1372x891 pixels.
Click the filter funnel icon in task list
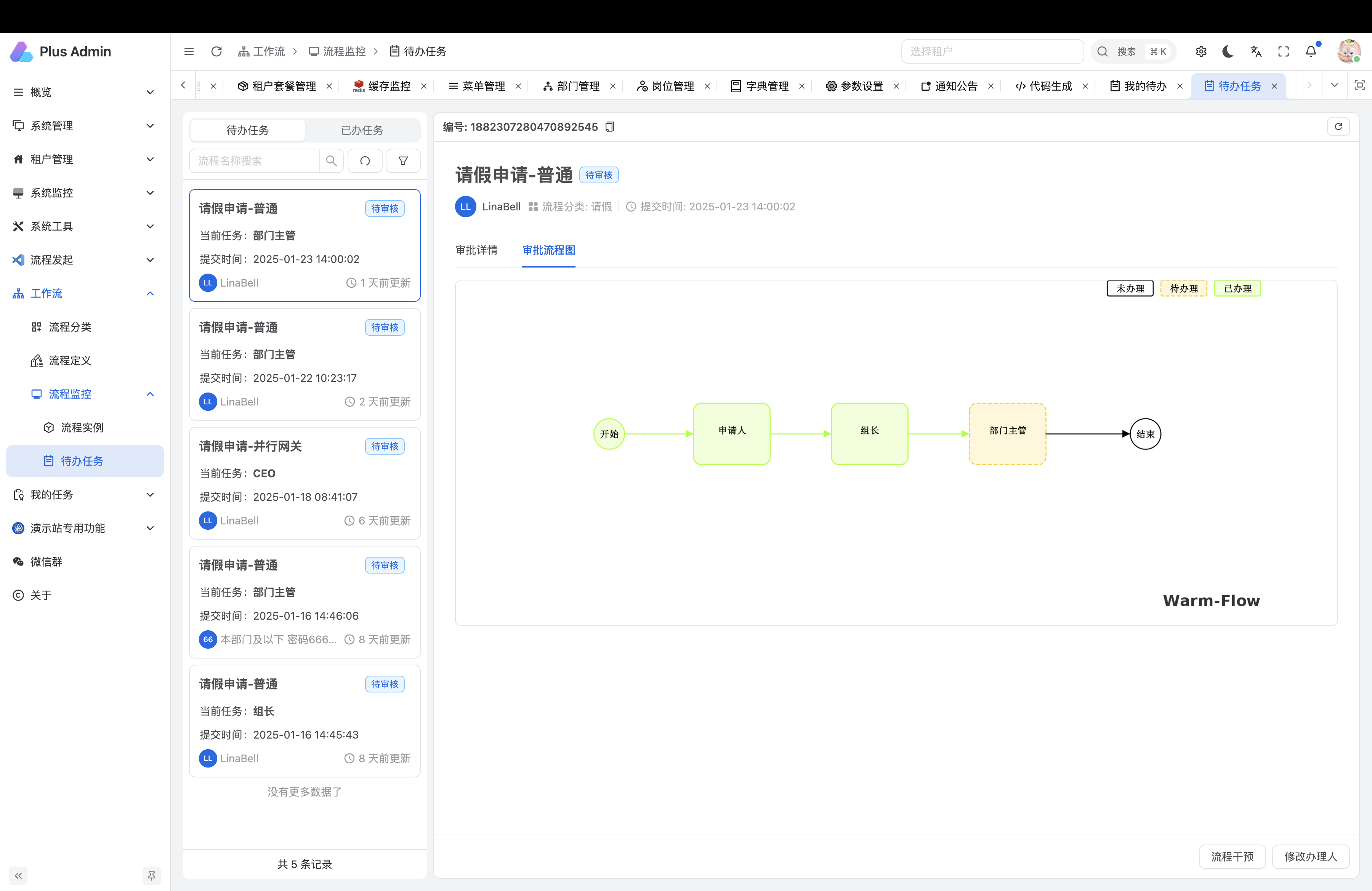pyautogui.click(x=403, y=161)
